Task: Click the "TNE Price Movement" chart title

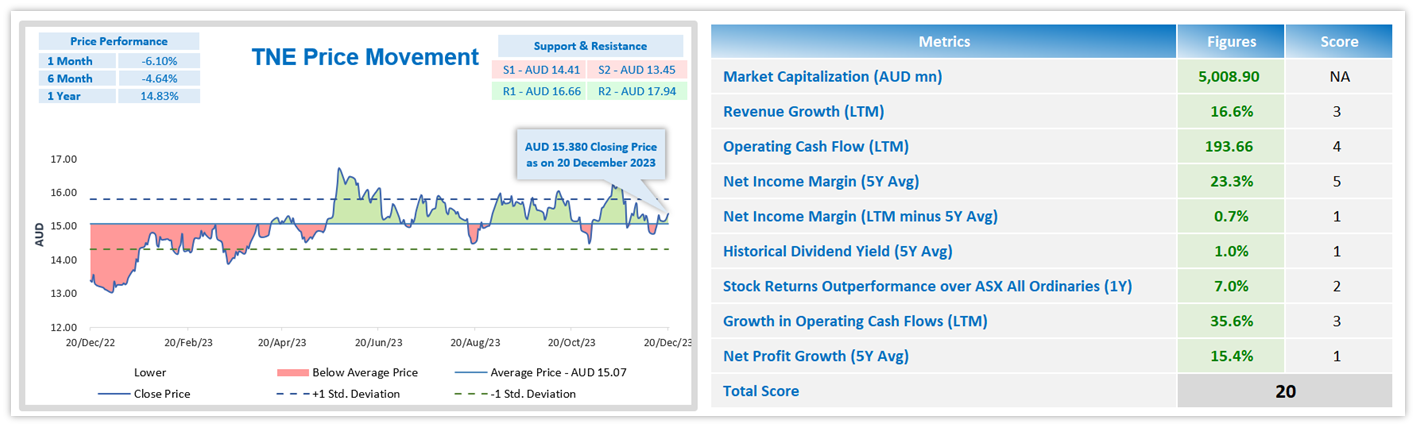Action: click(x=365, y=57)
